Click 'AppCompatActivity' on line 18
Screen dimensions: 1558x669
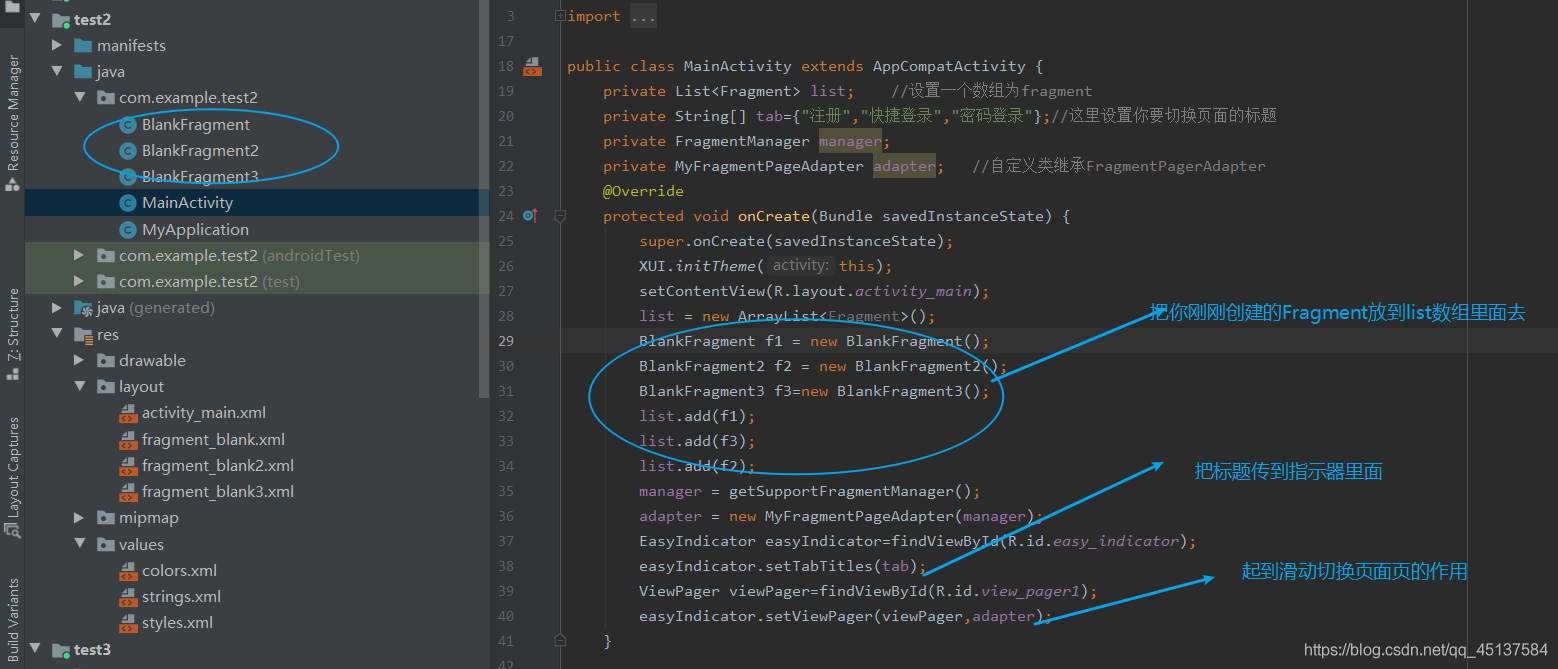click(949, 66)
